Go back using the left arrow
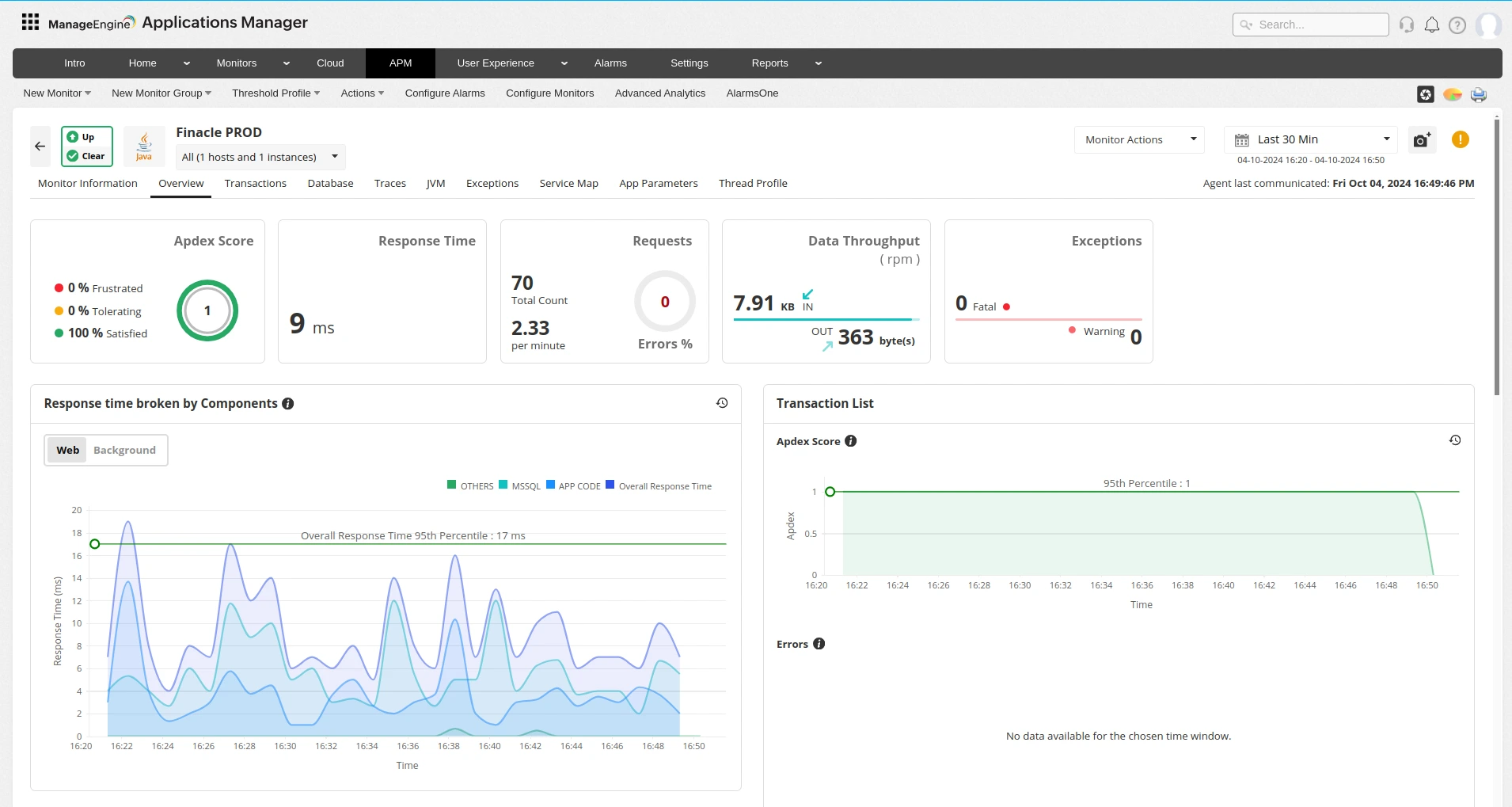 pos(40,147)
